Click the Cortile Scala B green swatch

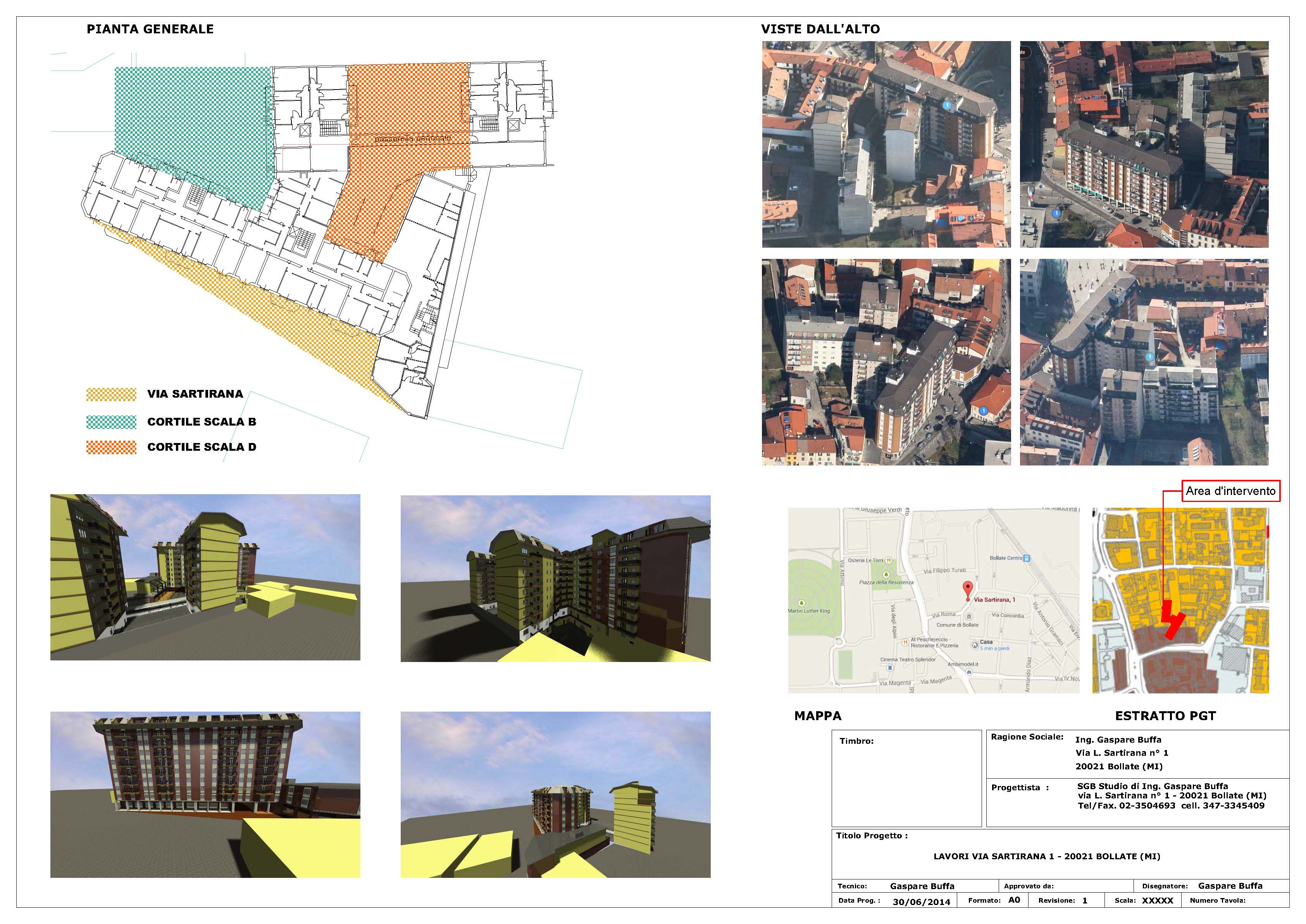(111, 422)
